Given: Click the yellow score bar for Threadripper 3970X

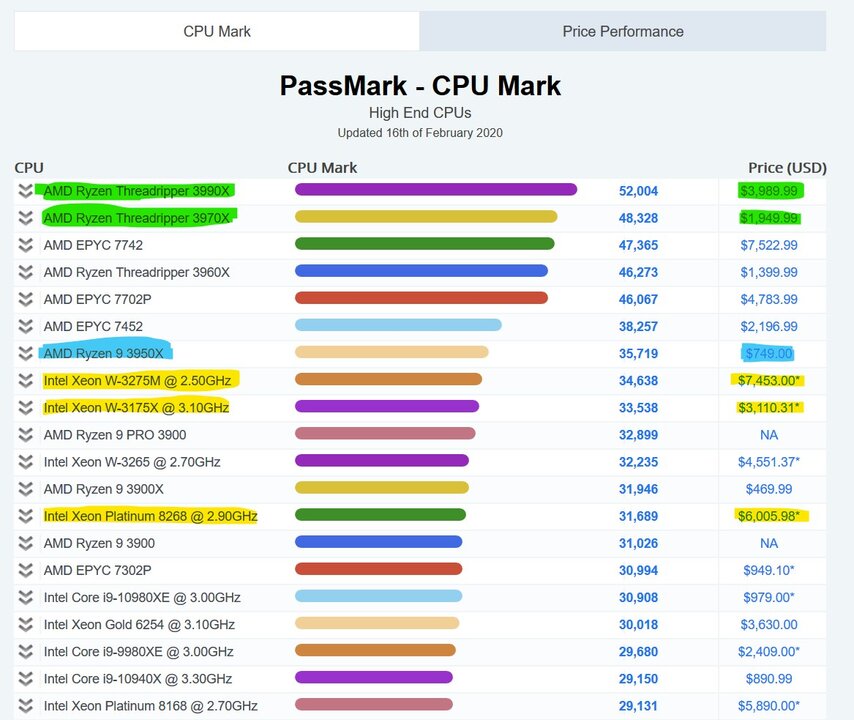Looking at the screenshot, I should pos(426,217).
